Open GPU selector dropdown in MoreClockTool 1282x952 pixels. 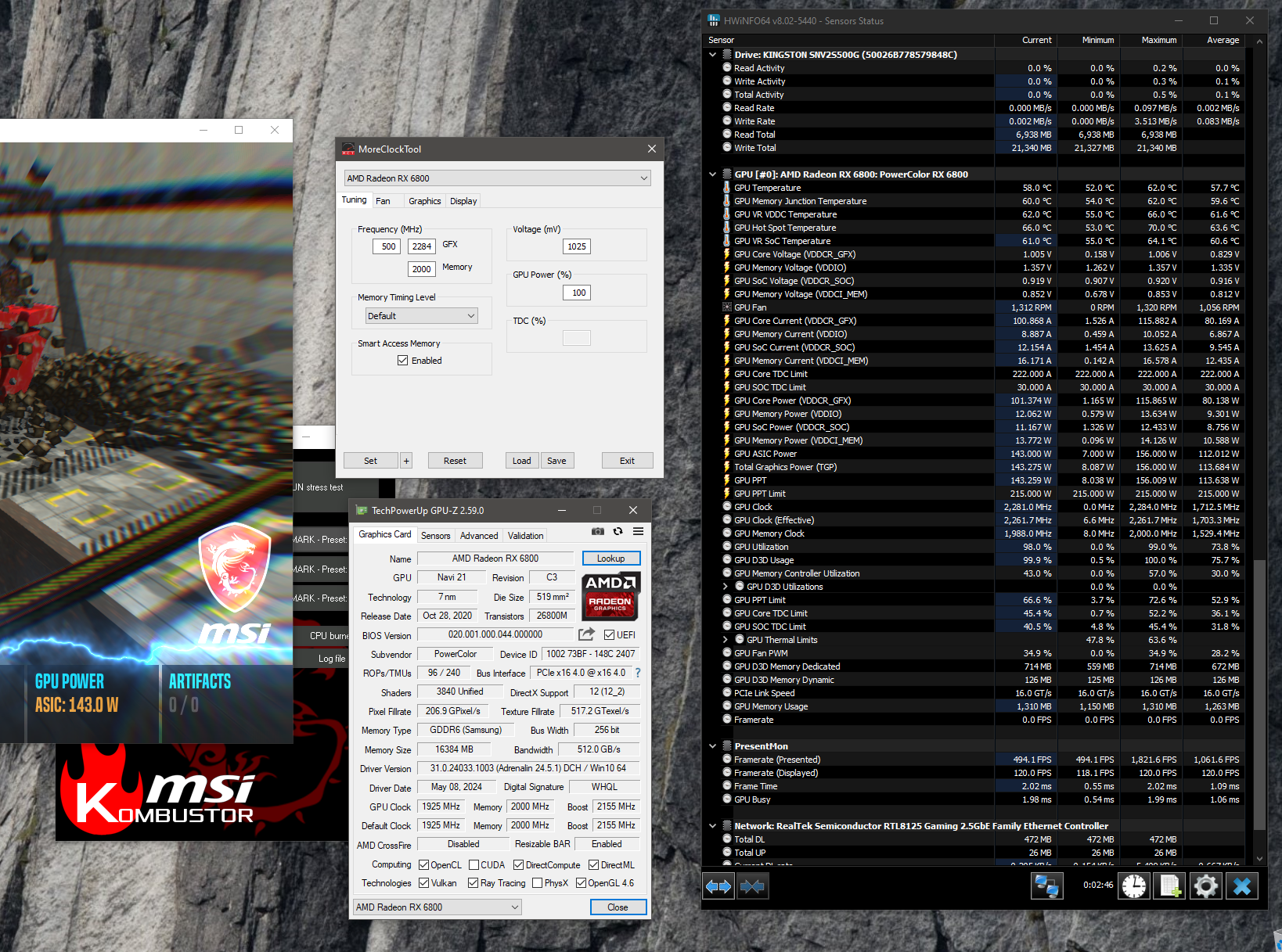coord(498,178)
